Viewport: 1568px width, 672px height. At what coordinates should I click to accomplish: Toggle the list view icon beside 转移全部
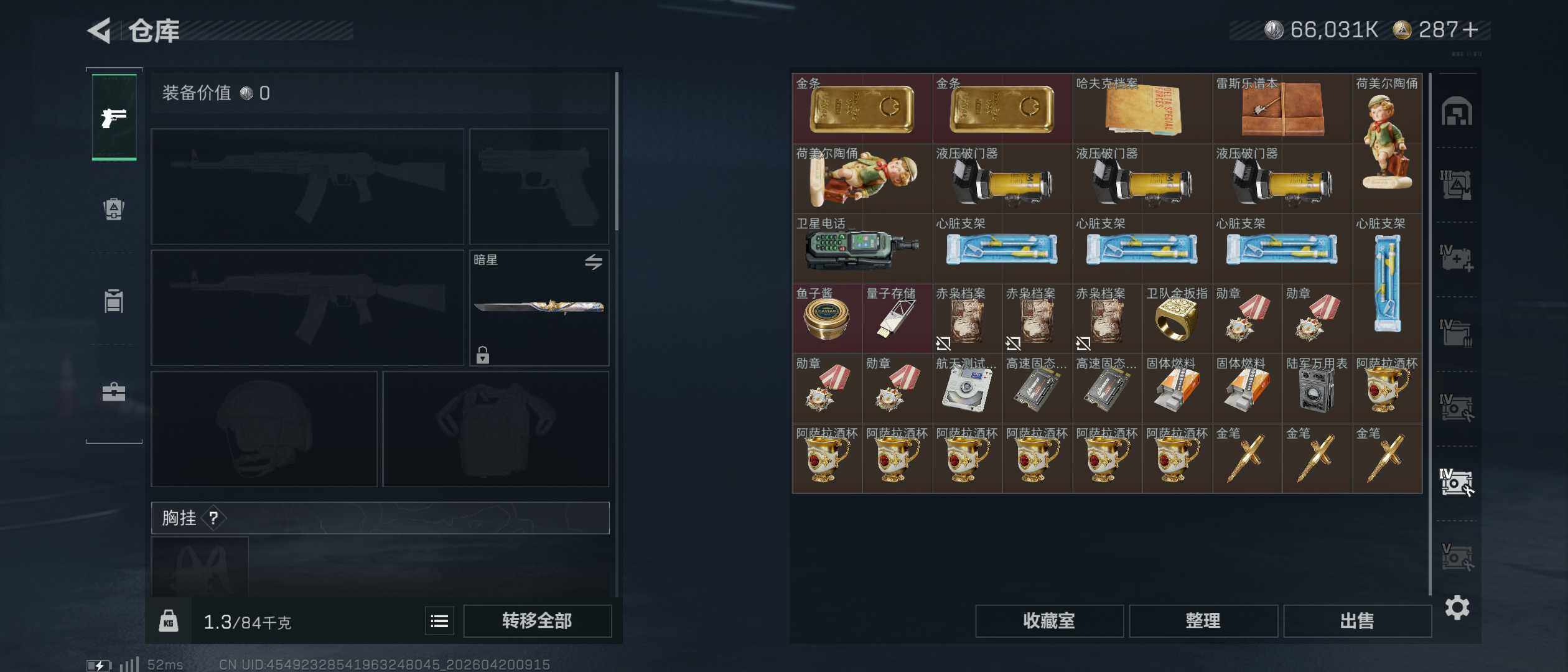coord(439,621)
